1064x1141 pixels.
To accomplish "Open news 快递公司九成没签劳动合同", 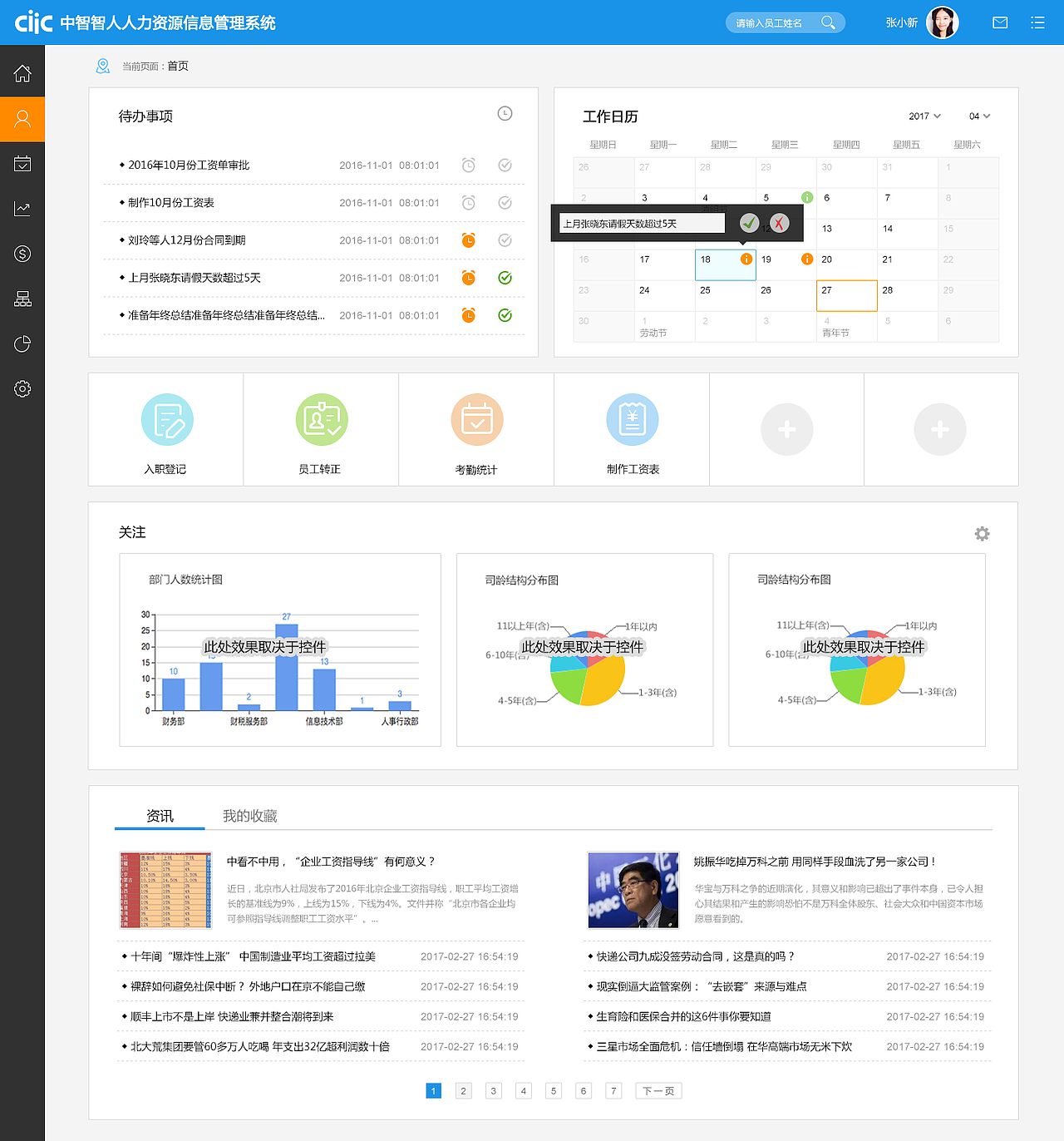I will (696, 956).
